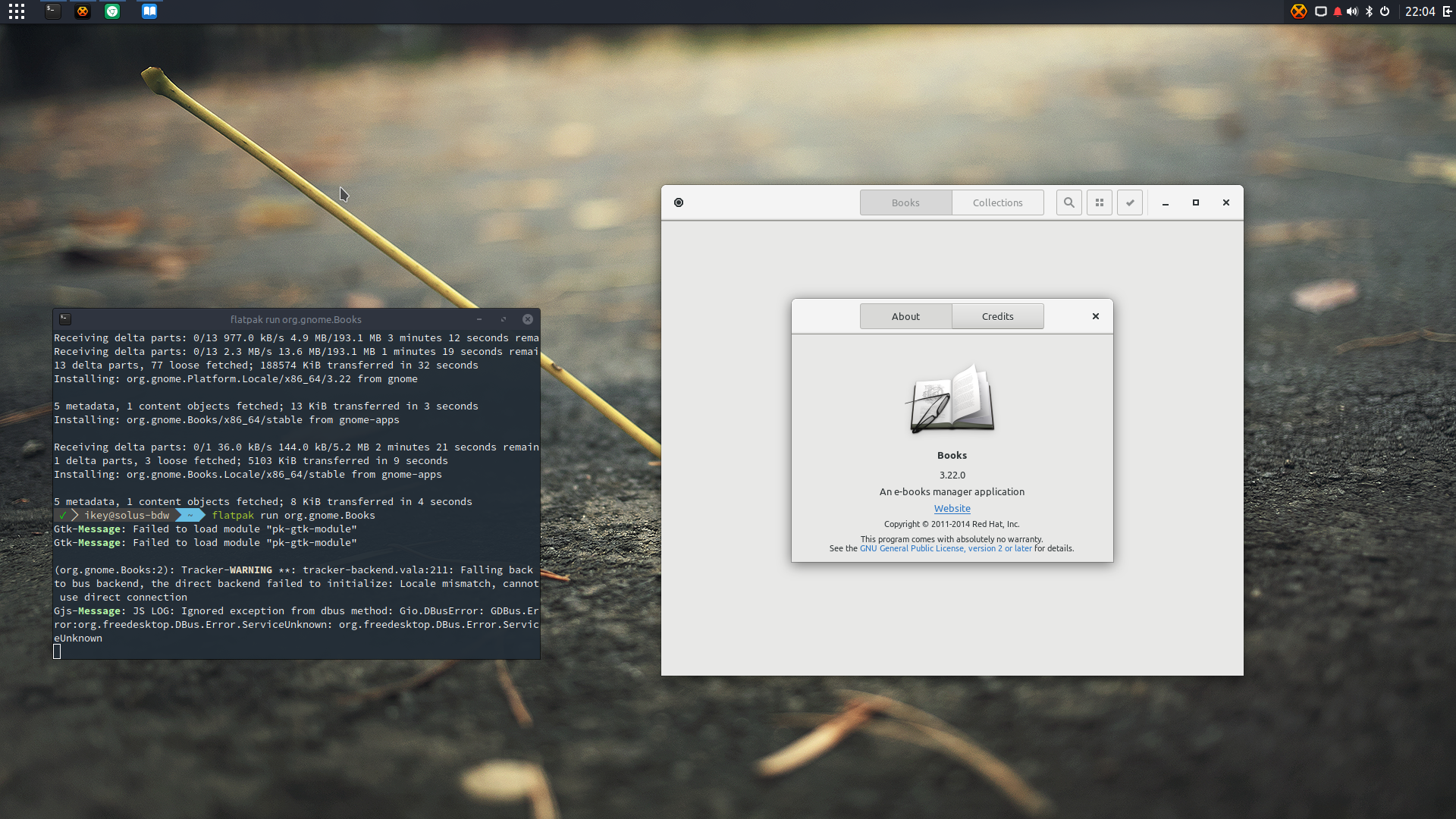Open the applications grid menu
The width and height of the screenshot is (1456, 819).
(17, 11)
